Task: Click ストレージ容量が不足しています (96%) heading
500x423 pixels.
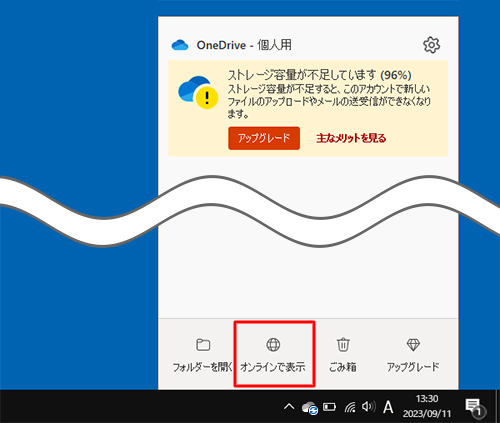Action: (319, 75)
